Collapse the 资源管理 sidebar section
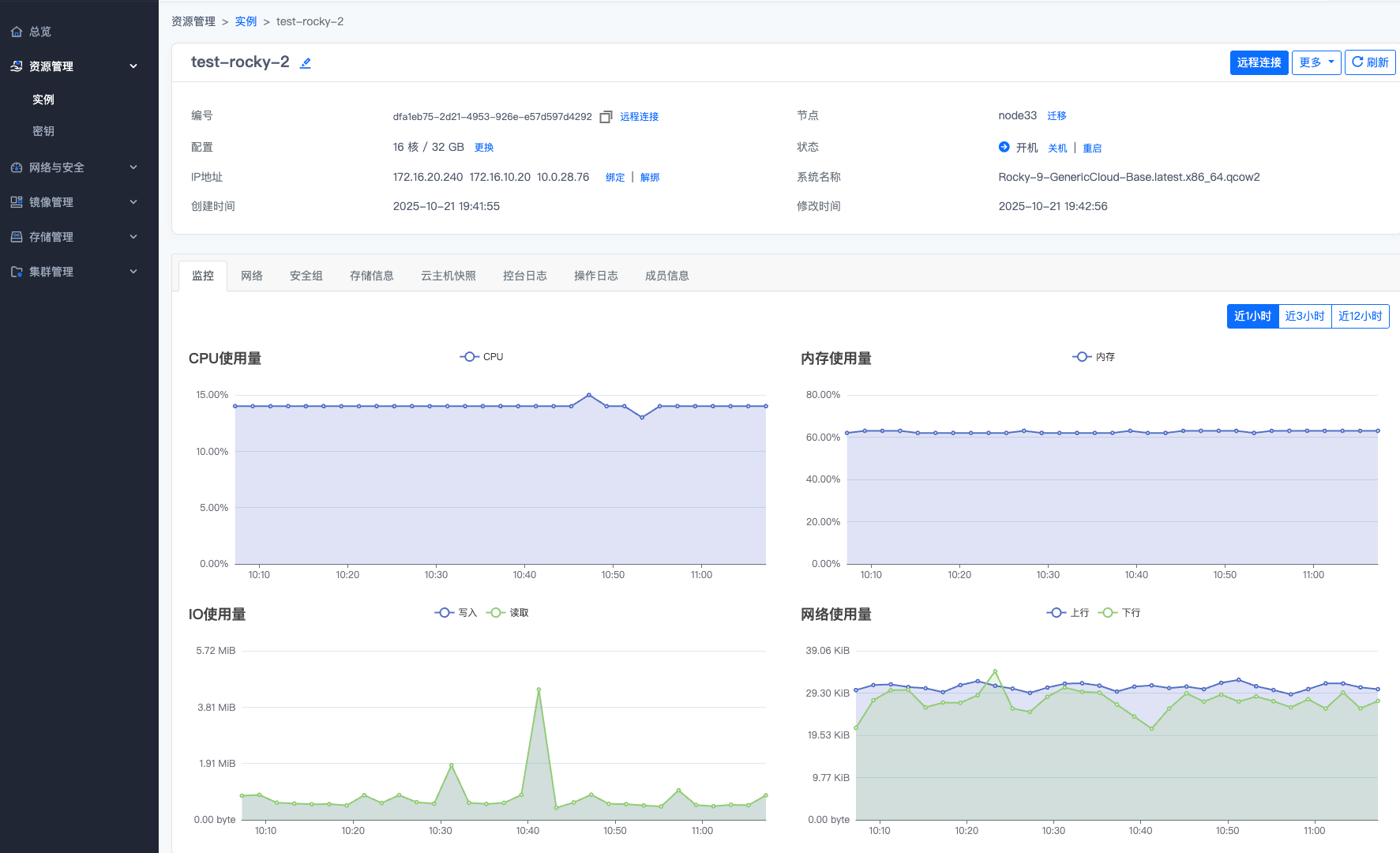 click(133, 66)
